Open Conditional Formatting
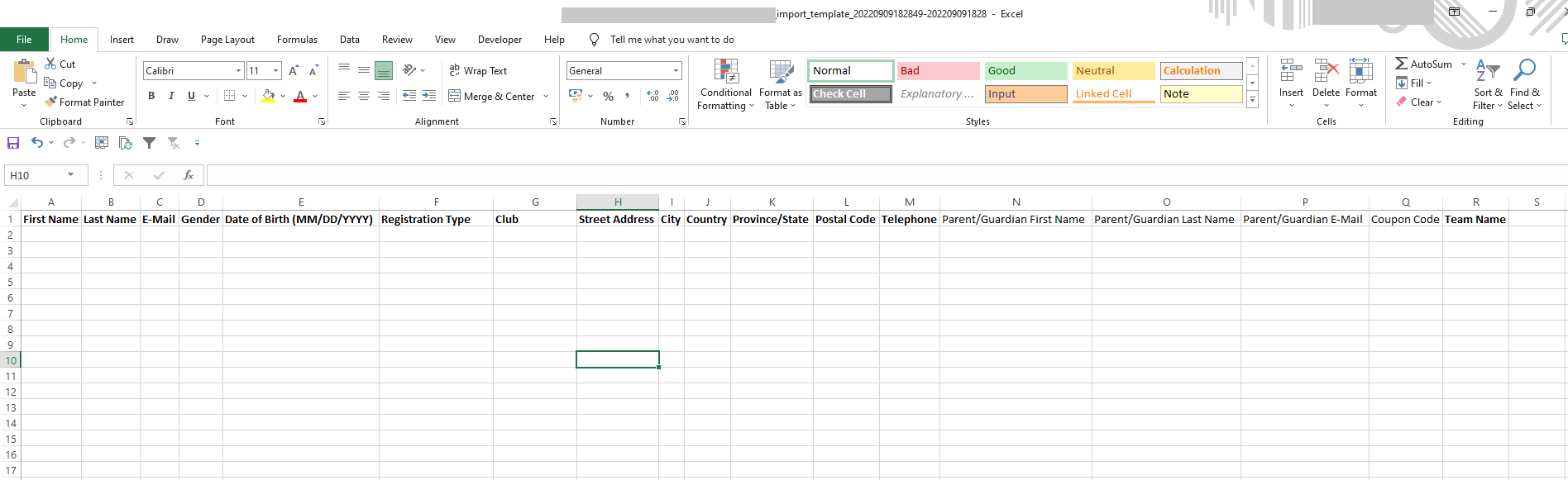The height and width of the screenshot is (480, 1568). pyautogui.click(x=725, y=84)
